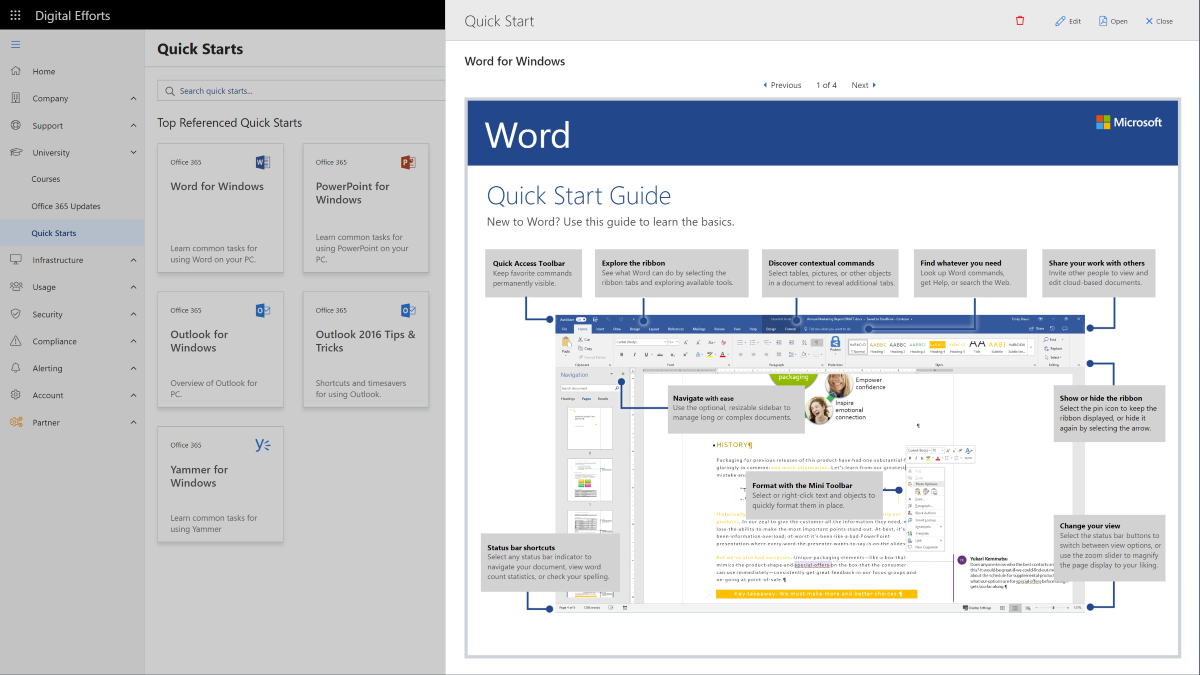Click the Infrastructure monitor icon in the sidebar

tap(15, 260)
